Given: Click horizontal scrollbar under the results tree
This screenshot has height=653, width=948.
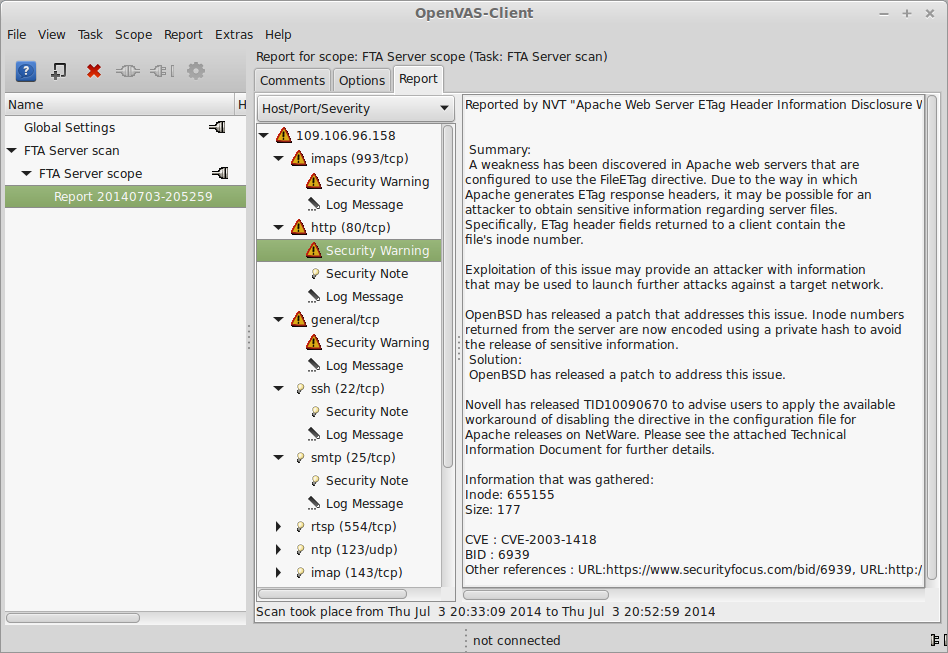Looking at the screenshot, I should [x=332, y=594].
